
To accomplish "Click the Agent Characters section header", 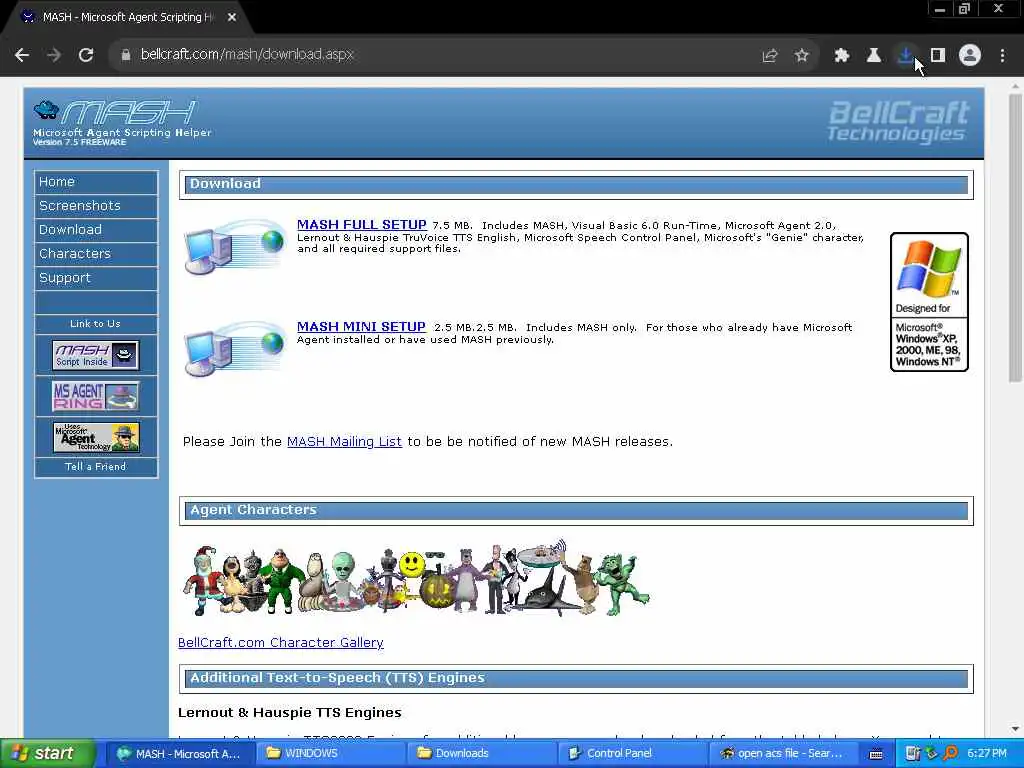I will coord(576,511).
